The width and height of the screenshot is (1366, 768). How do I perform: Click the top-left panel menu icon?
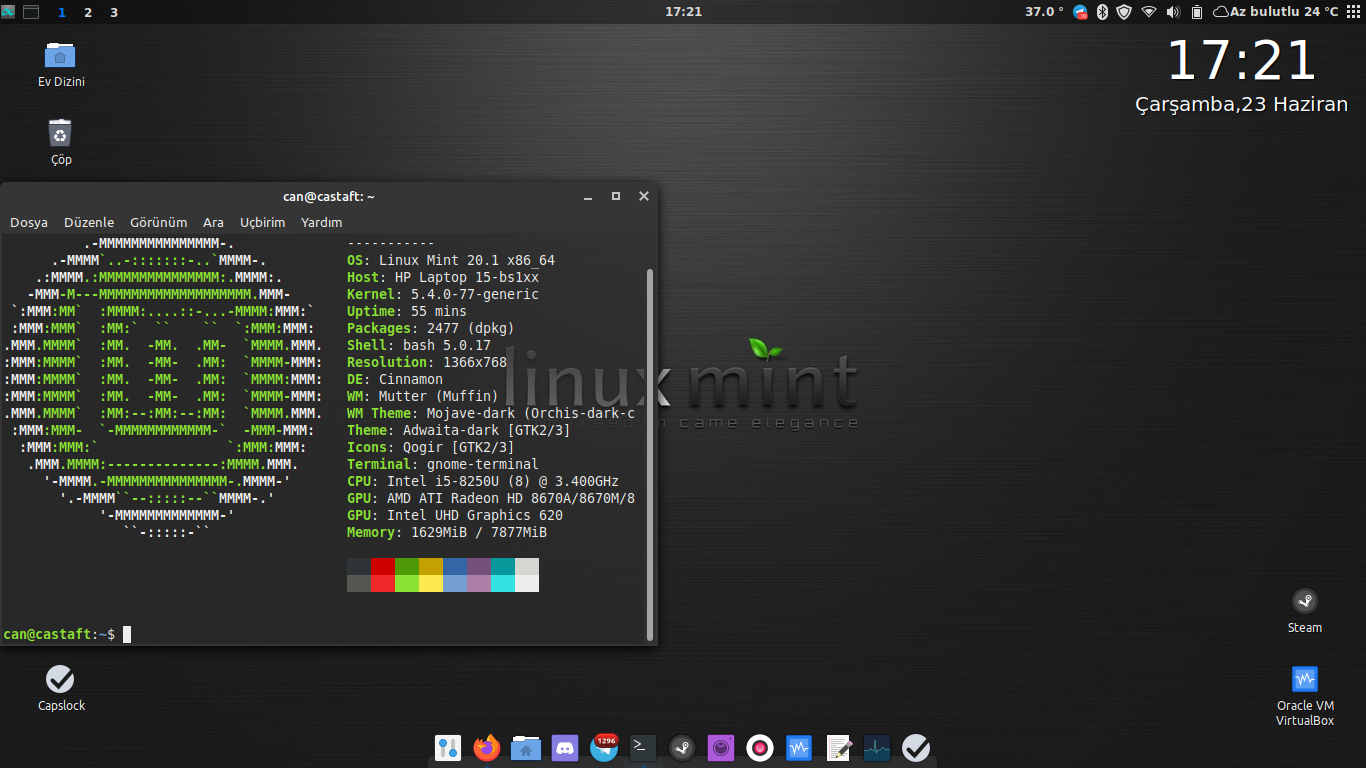click(x=8, y=12)
